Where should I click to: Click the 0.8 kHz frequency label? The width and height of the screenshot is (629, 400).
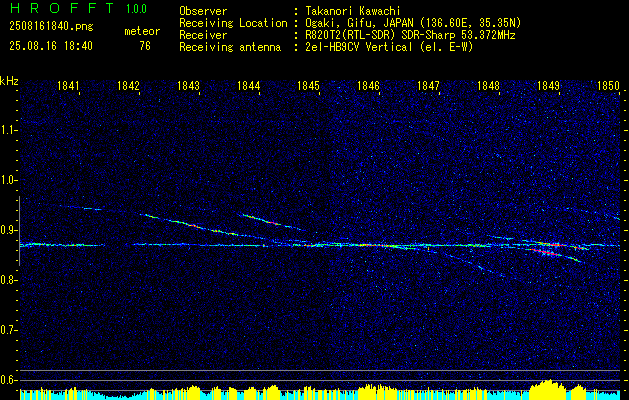tap(8, 280)
